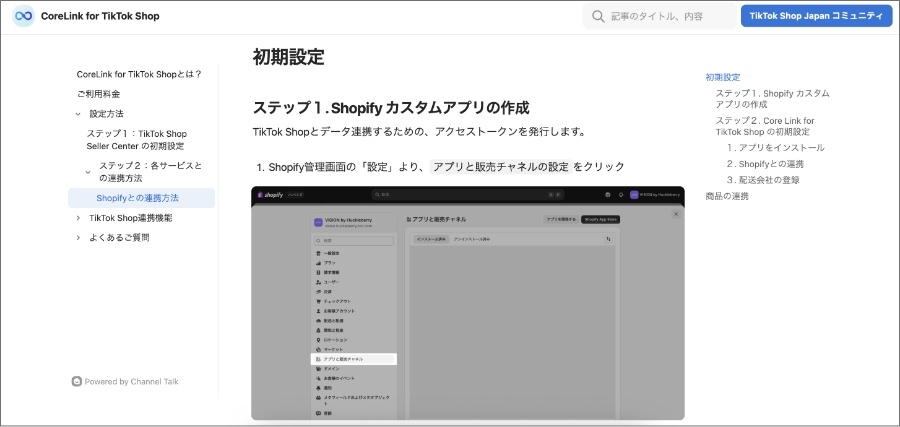The height and width of the screenshot is (427, 900).
Task: Select the 設定方法 sidebar label
Action: click(x=106, y=114)
